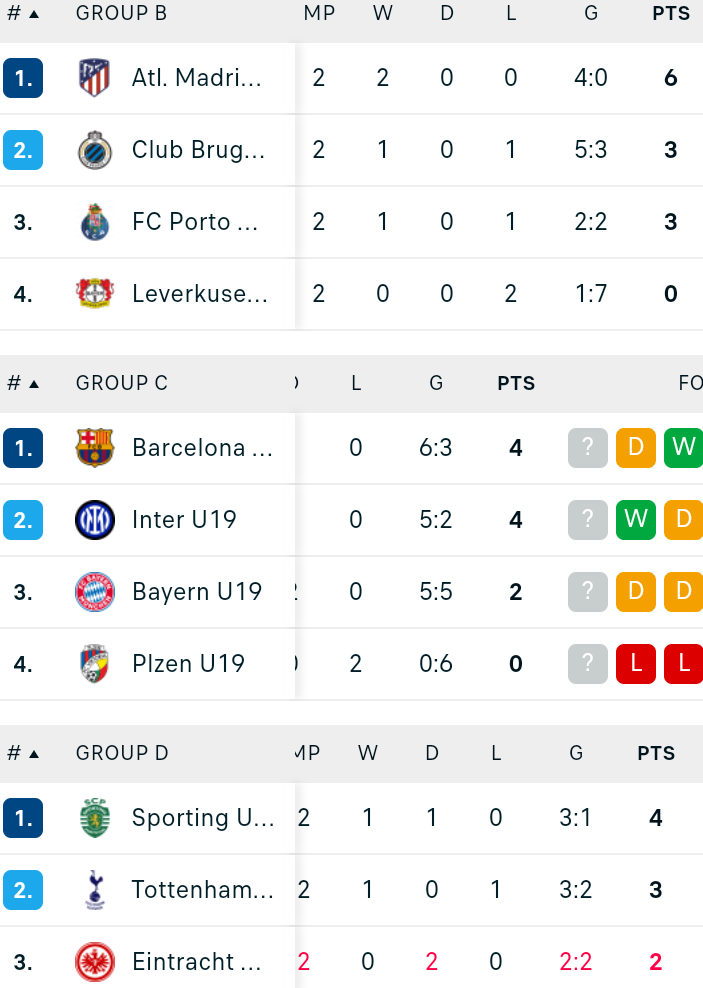This screenshot has height=988, width=703.
Task: Select the Eintracht eagle badge
Action: [94, 962]
